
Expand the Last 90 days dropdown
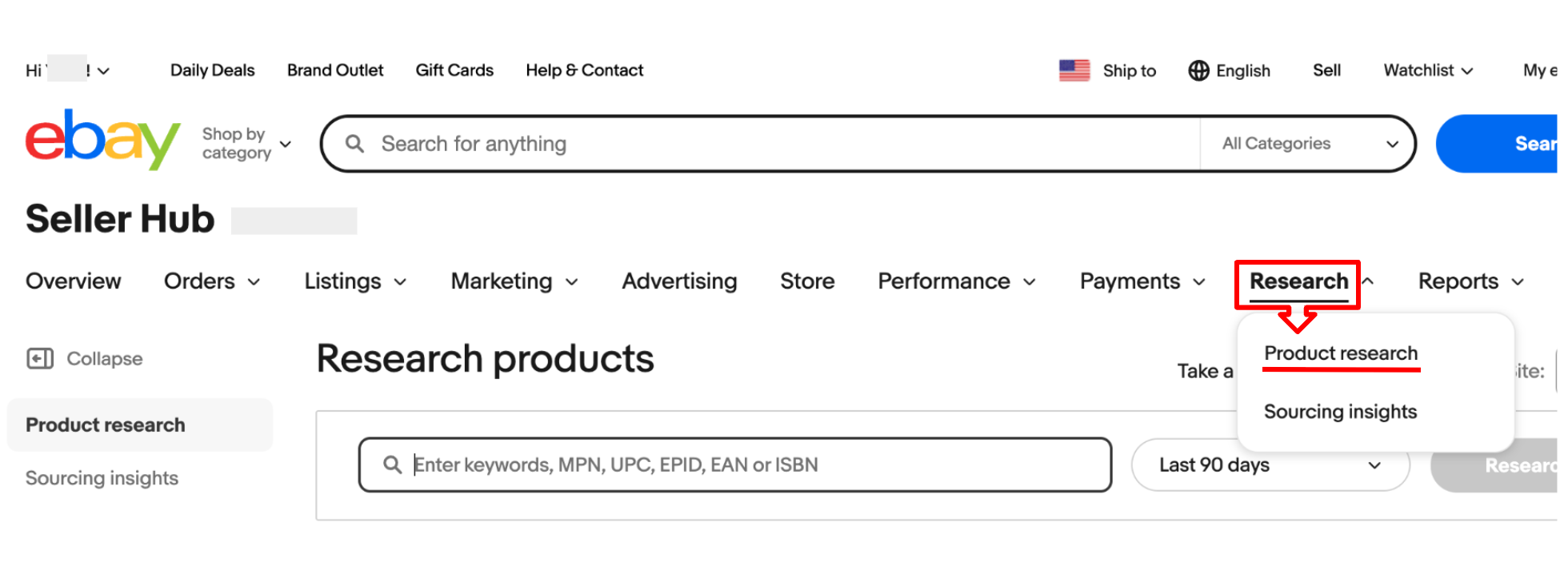click(x=1270, y=464)
